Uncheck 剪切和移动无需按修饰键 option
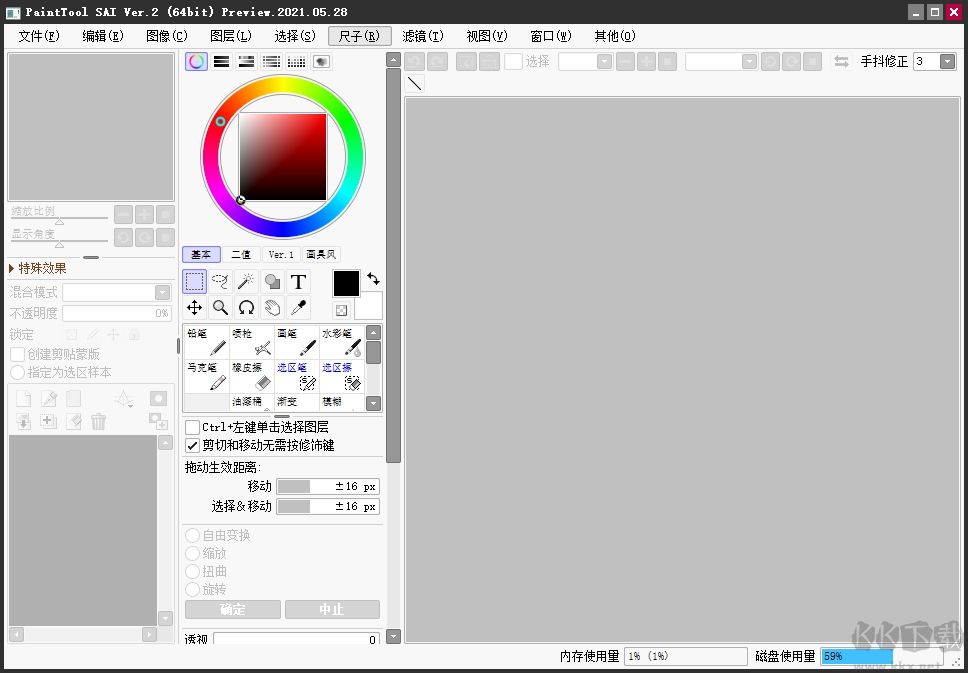968x673 pixels. (192, 445)
